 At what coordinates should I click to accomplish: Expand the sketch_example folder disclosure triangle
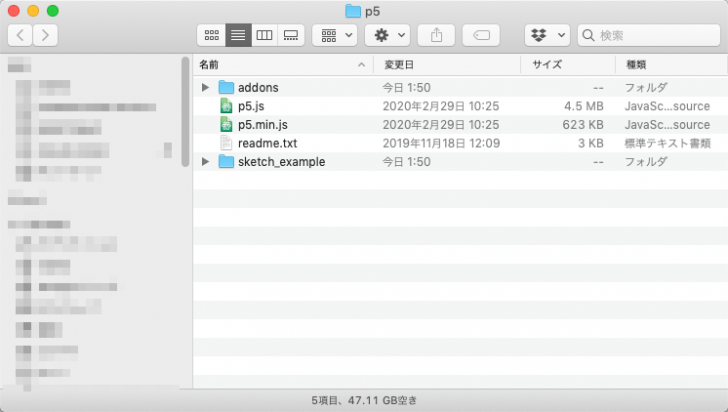(205, 162)
